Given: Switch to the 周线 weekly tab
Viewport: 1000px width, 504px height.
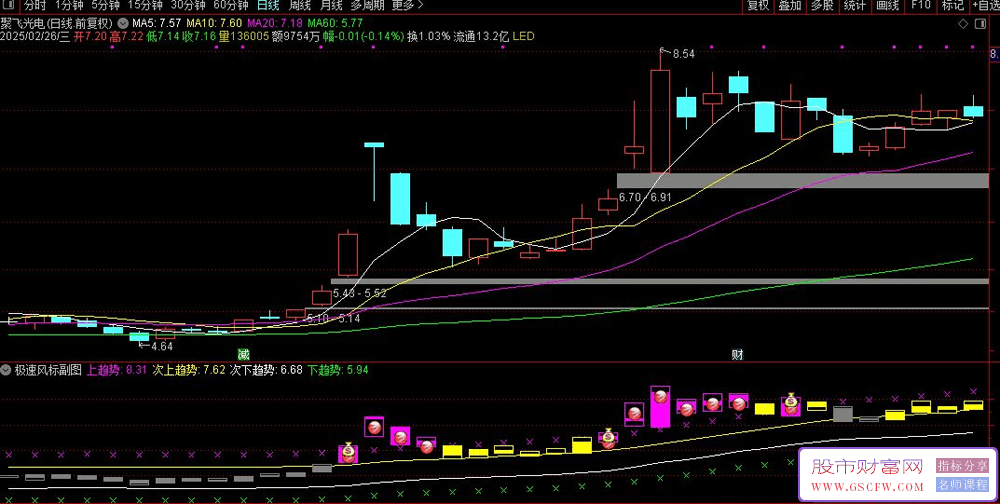Looking at the screenshot, I should click(300, 6).
